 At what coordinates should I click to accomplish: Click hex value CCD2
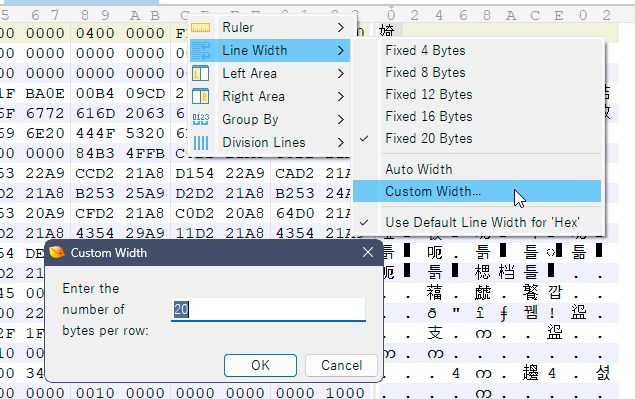tap(95, 173)
